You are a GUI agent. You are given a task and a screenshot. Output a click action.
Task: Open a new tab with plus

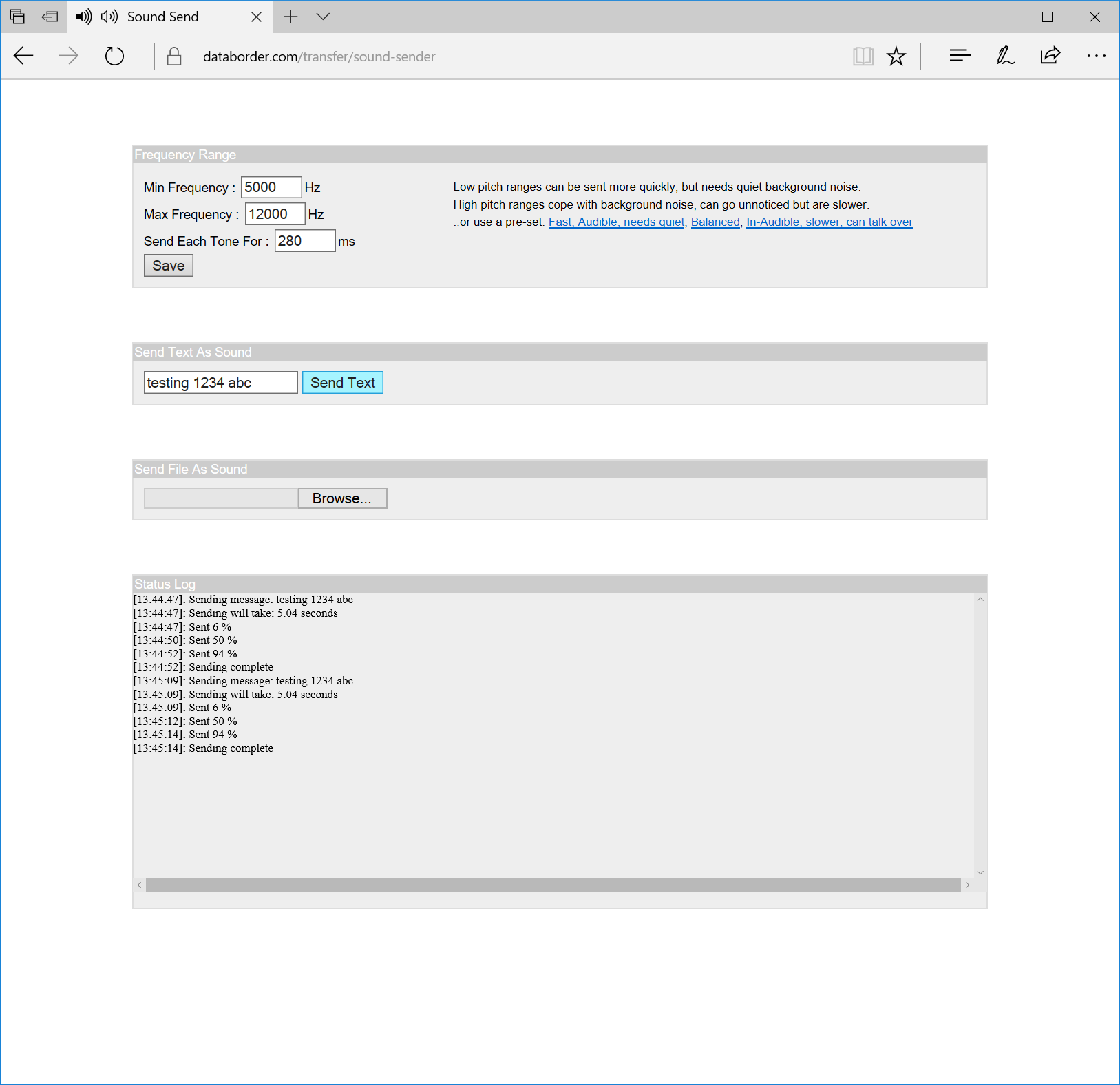pyautogui.click(x=290, y=17)
